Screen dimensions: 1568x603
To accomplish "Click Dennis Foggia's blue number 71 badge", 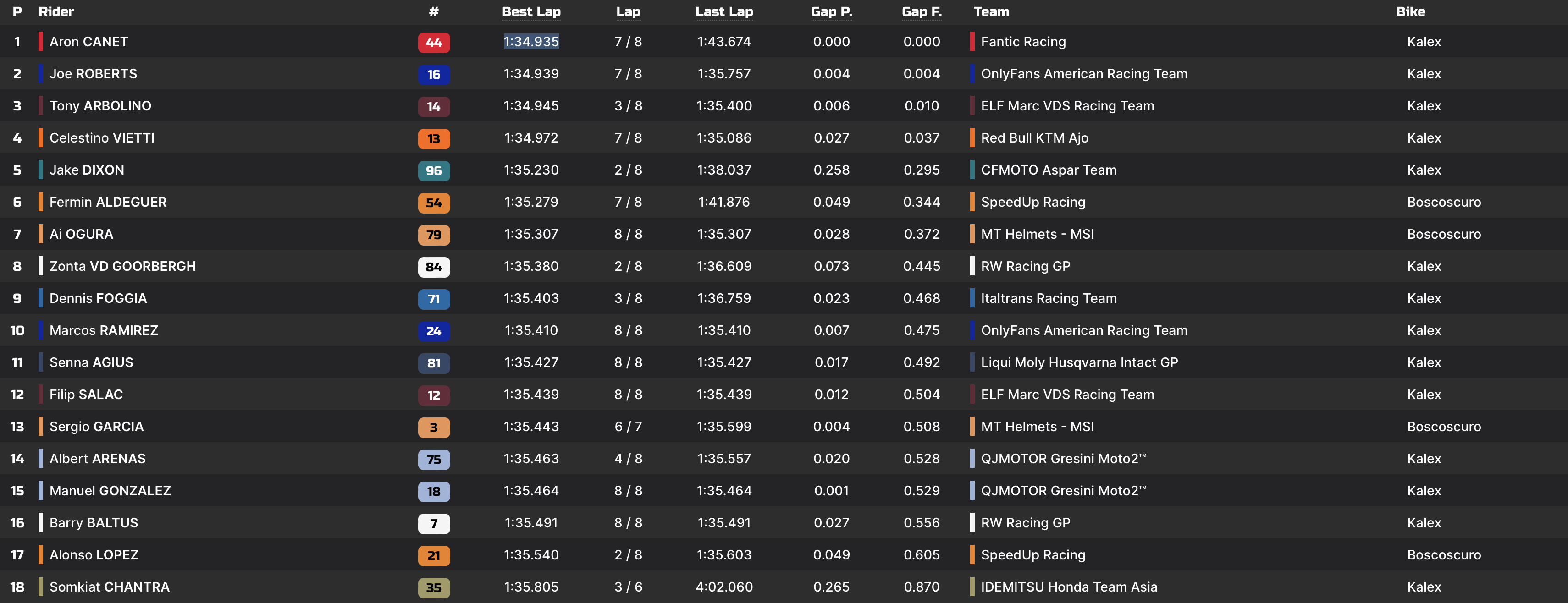I will tap(433, 299).
